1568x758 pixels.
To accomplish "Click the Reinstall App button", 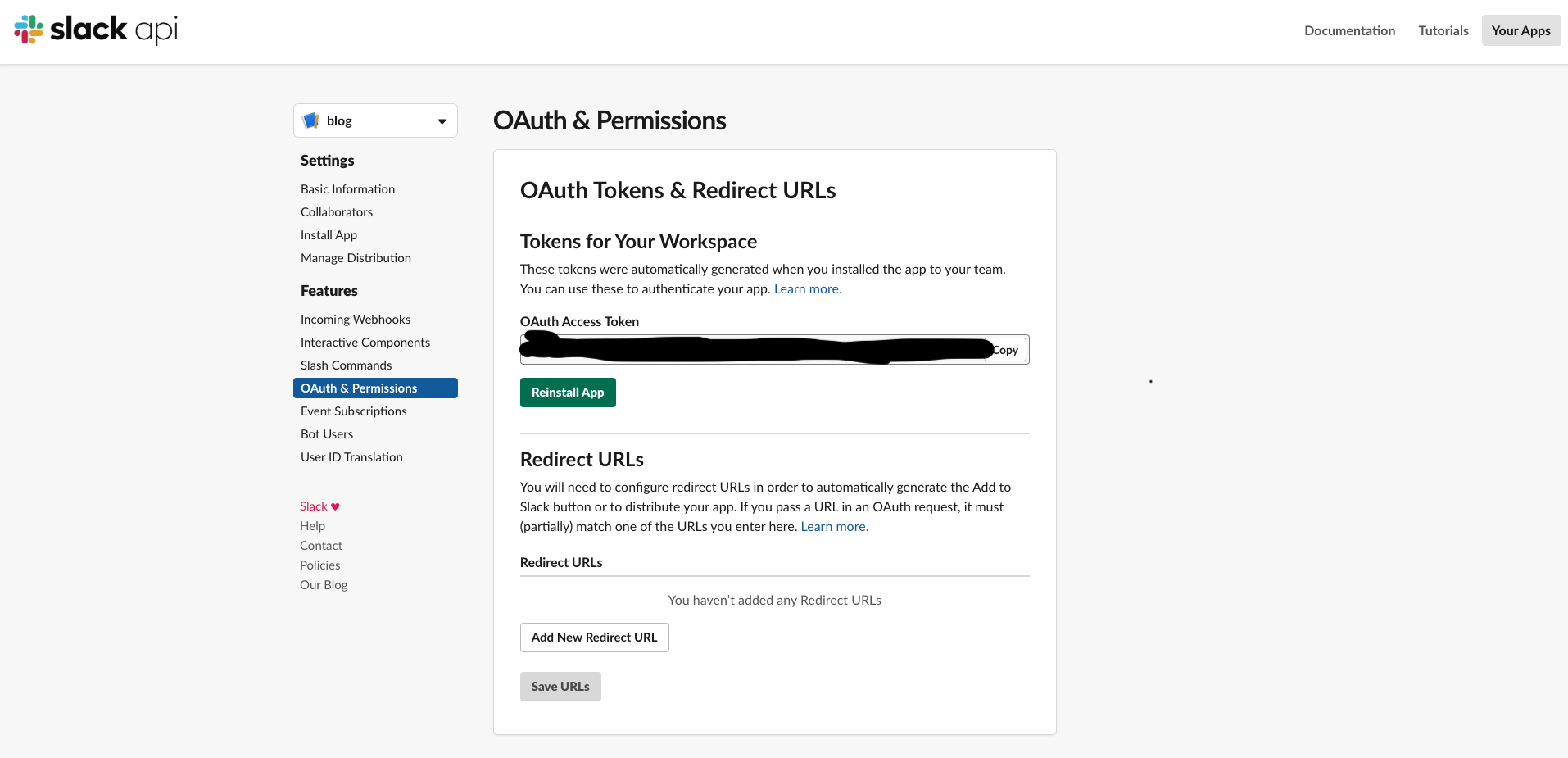I will point(567,392).
